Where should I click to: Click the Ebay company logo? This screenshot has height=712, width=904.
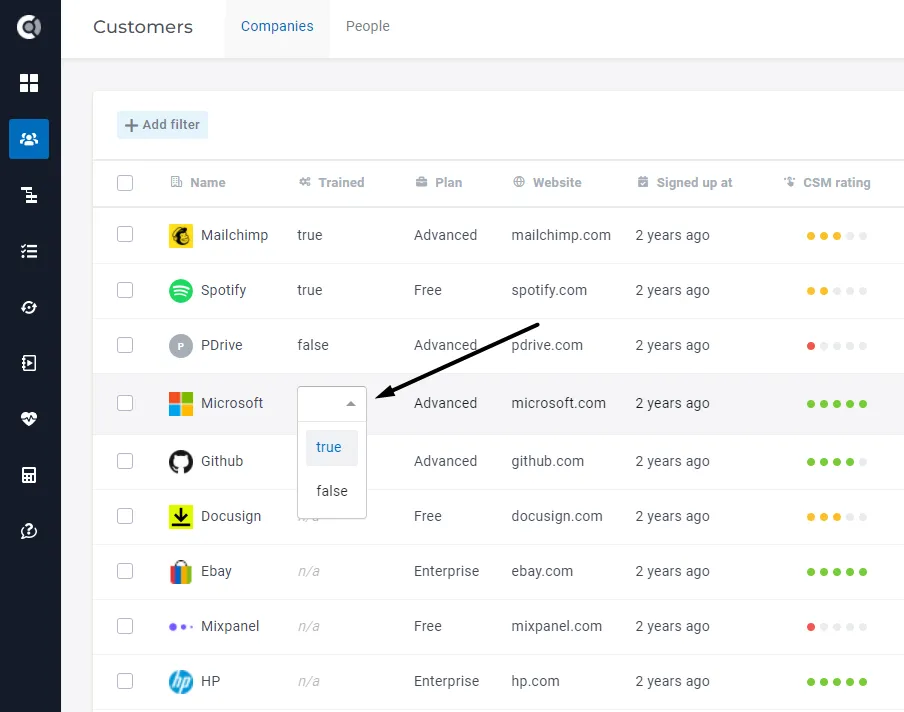[x=180, y=572]
